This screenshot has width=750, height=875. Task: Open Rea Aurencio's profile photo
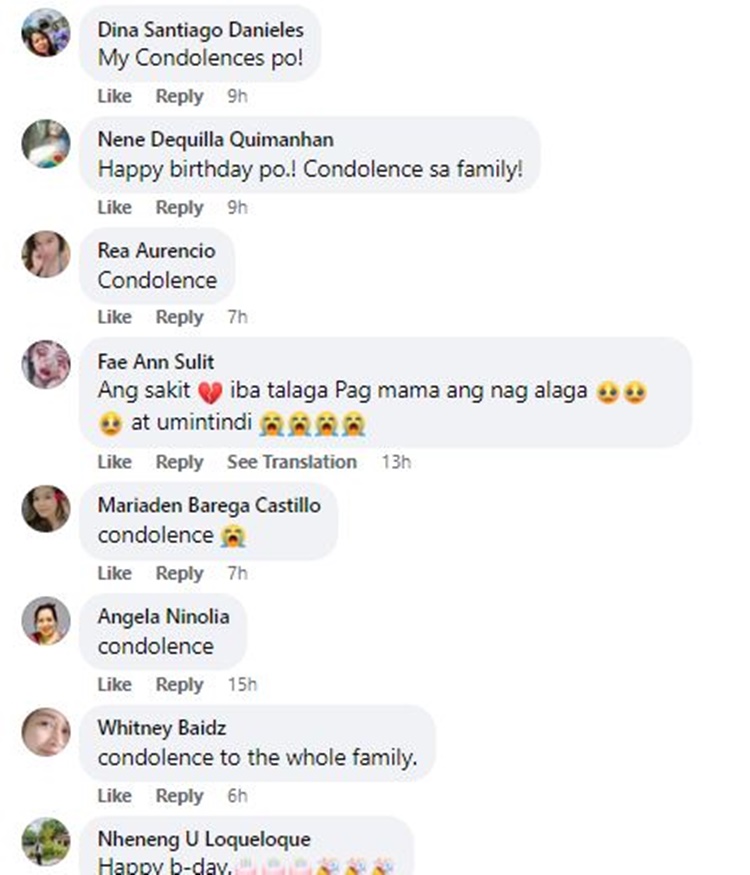click(46, 254)
